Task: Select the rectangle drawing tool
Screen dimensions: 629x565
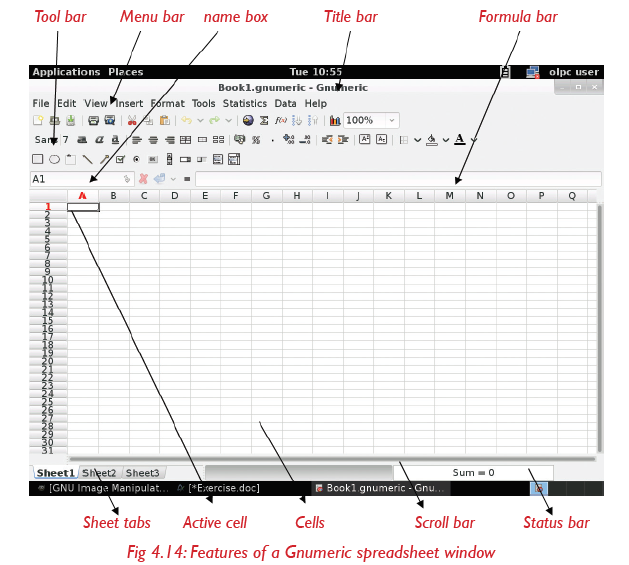Action: (38, 159)
